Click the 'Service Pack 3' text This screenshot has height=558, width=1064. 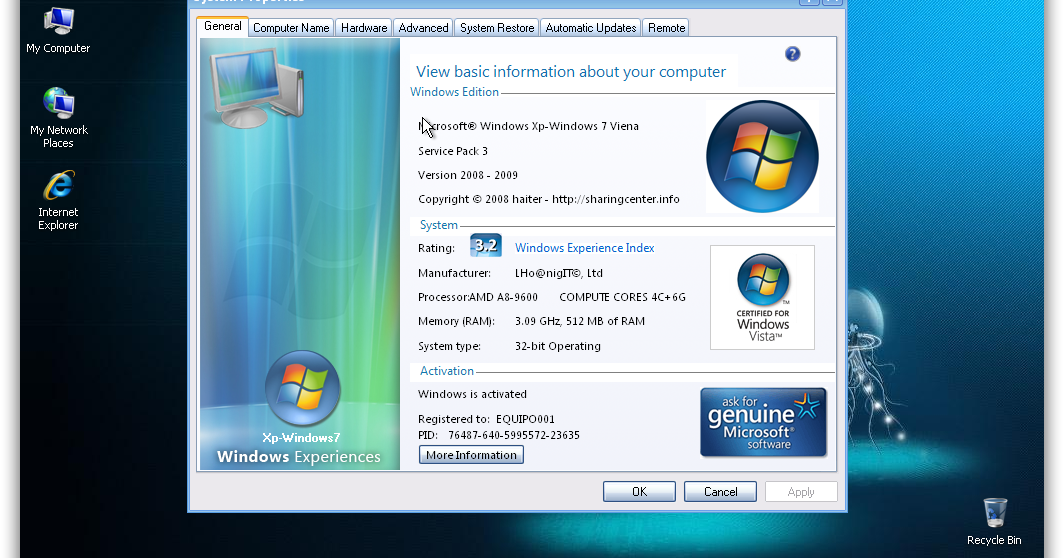pos(453,151)
